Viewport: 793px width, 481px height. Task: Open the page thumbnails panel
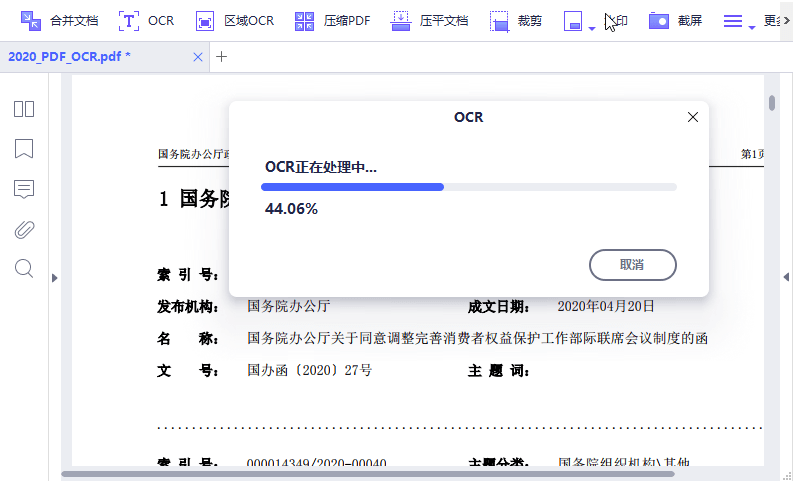coord(24,109)
